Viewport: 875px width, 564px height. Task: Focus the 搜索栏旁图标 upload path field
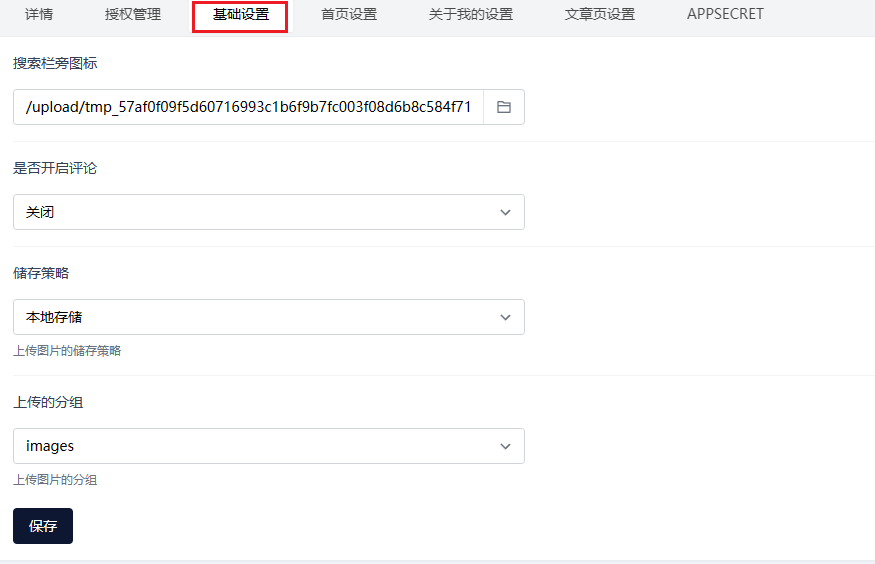coord(248,107)
